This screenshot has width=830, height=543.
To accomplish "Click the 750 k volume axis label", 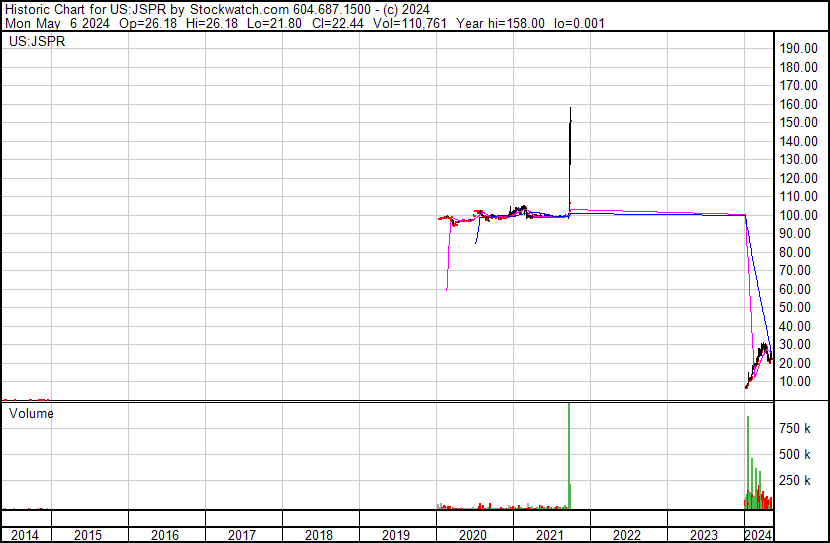I will tap(796, 428).
